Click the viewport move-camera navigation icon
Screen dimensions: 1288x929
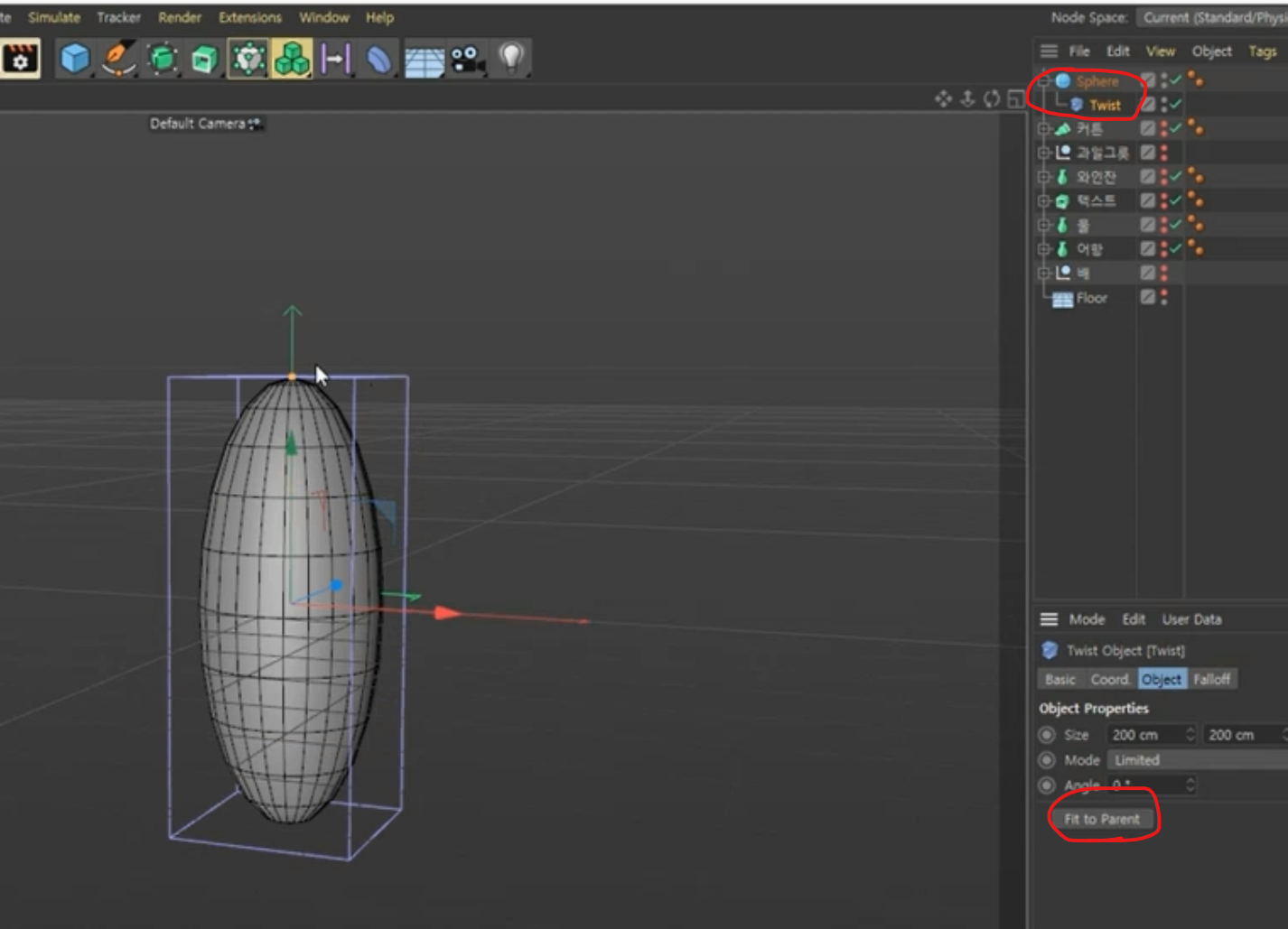[943, 98]
